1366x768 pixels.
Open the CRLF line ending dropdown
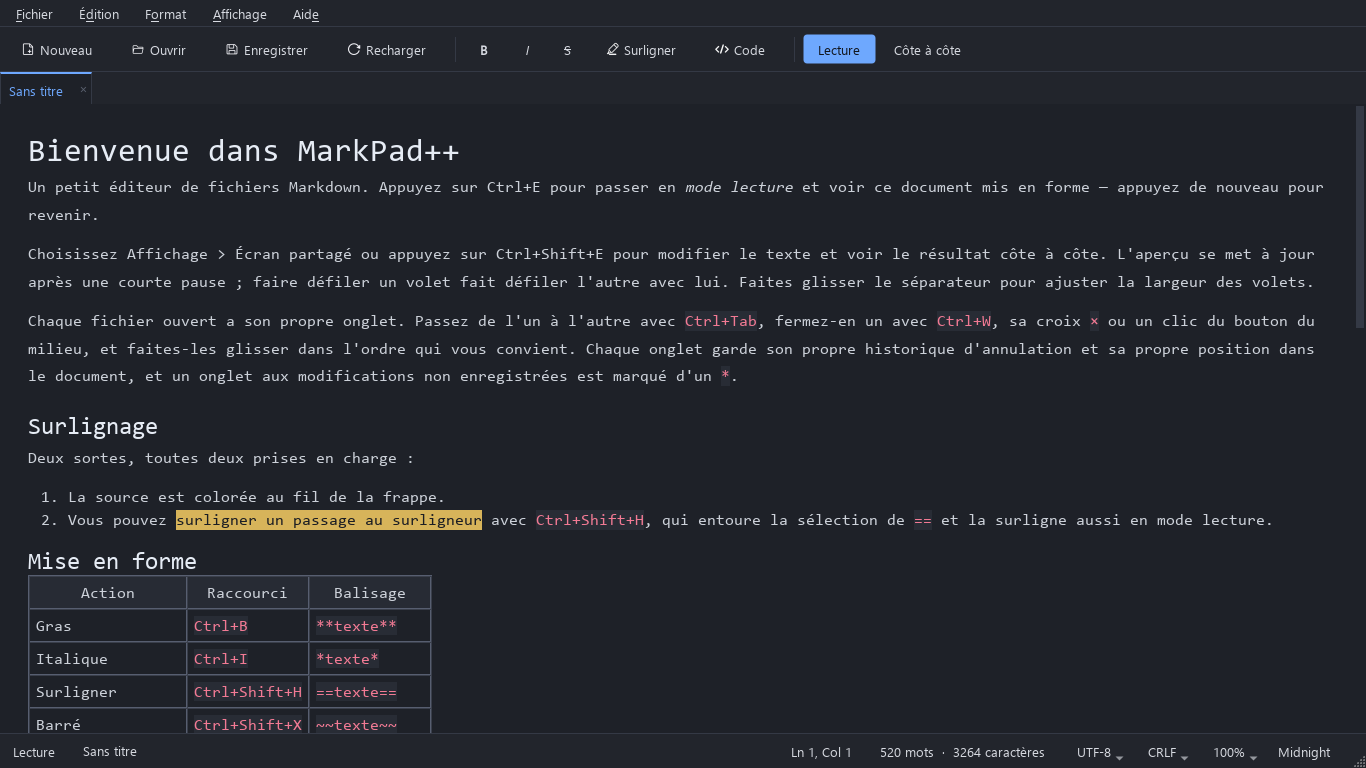coord(1167,752)
